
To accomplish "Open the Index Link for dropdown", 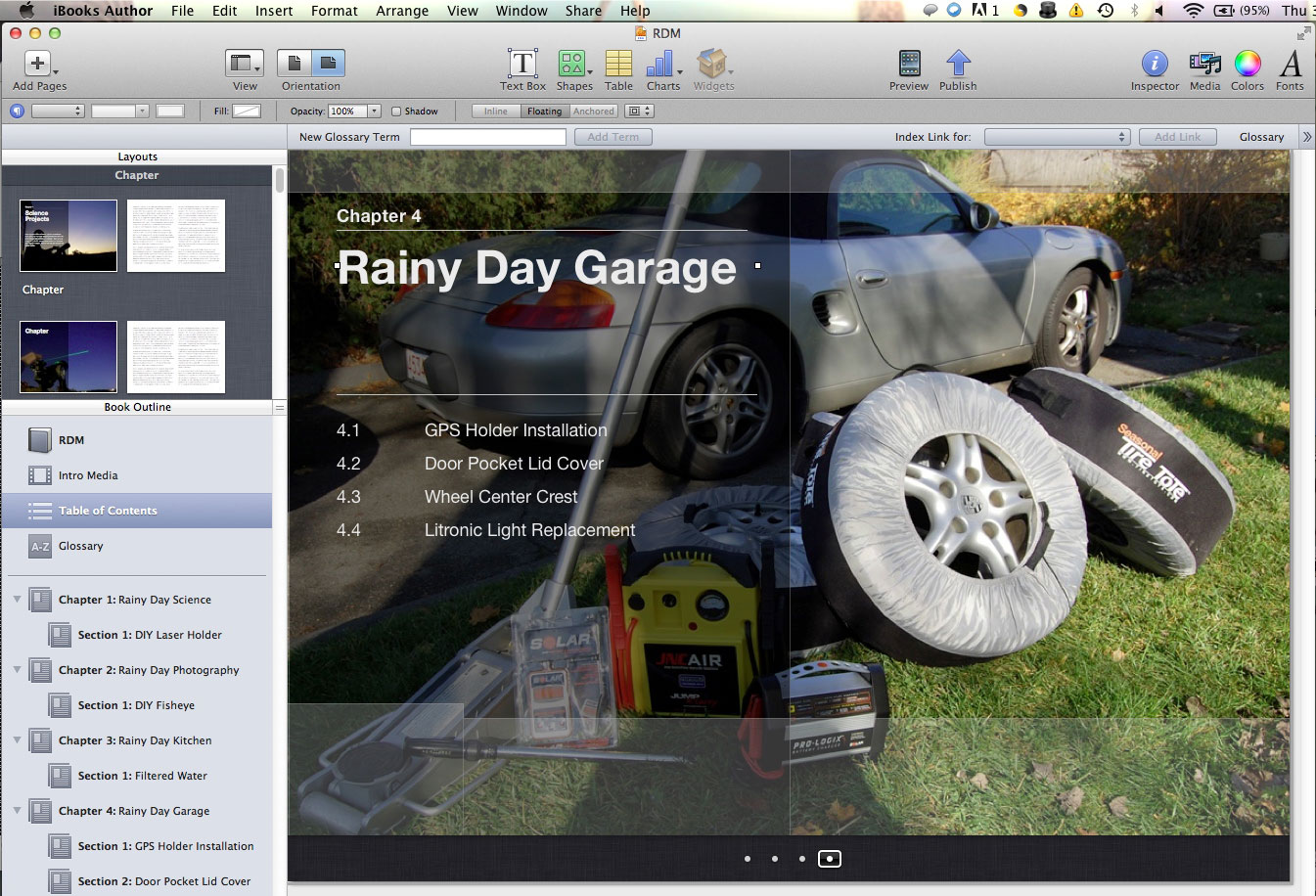I will pos(1057,137).
